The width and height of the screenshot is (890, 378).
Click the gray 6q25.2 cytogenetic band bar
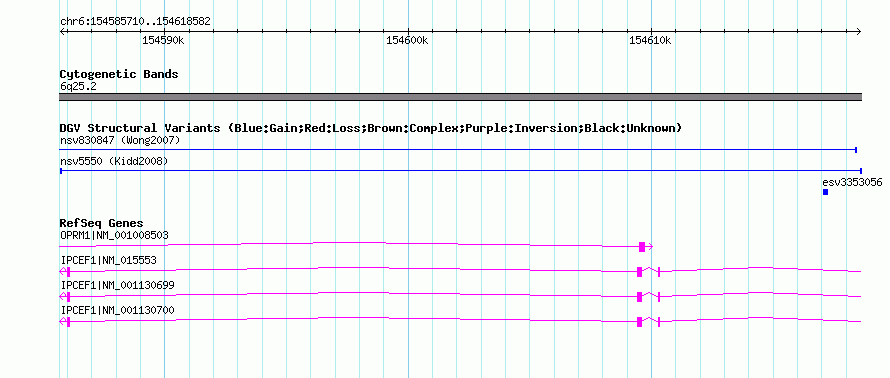pos(460,97)
